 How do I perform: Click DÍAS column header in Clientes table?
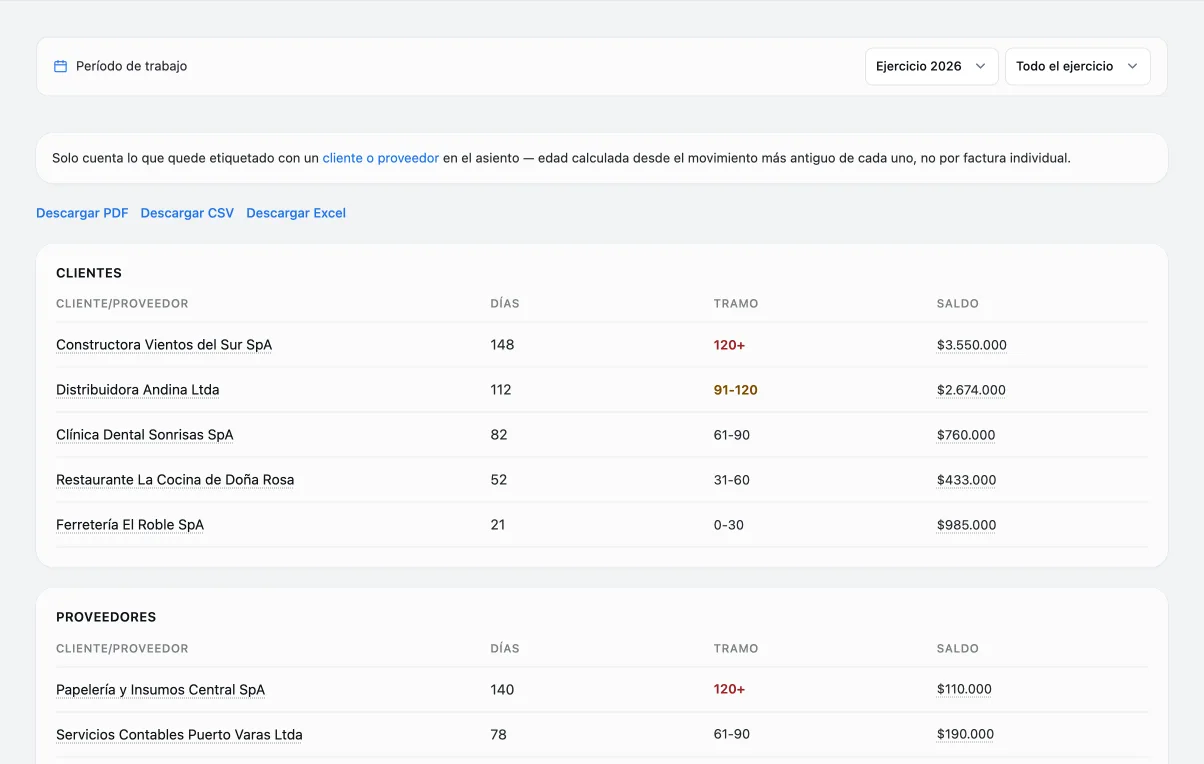point(505,303)
